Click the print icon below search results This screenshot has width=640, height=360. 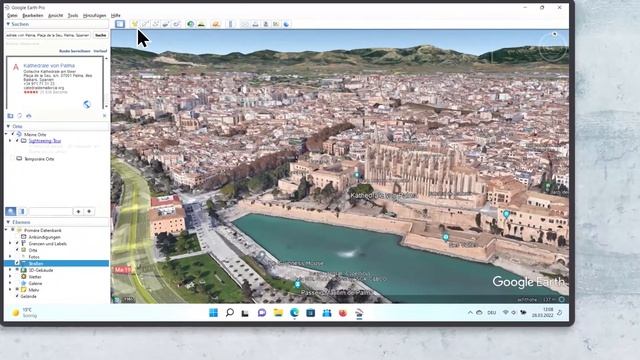click(29, 116)
